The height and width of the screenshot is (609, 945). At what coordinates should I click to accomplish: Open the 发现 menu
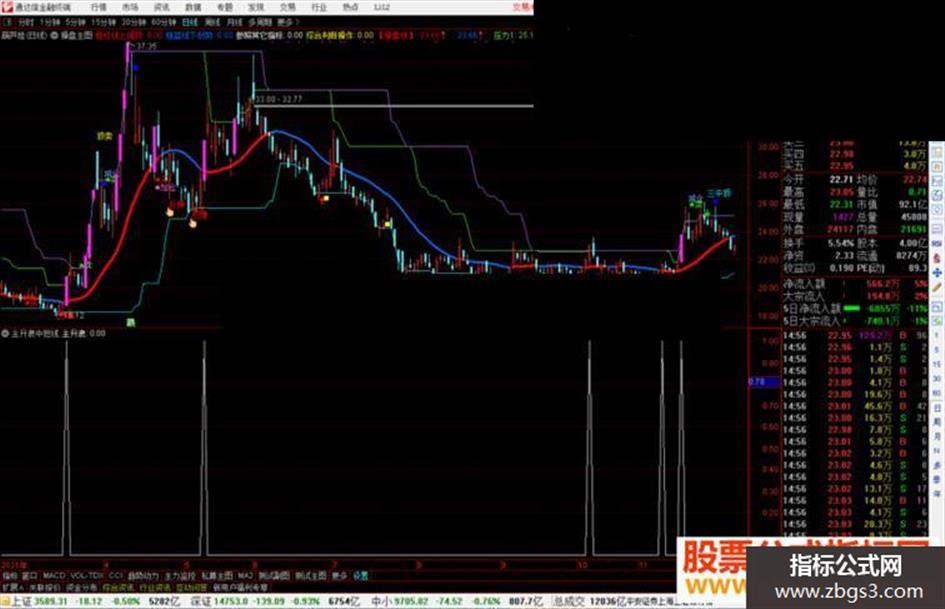(x=256, y=7)
